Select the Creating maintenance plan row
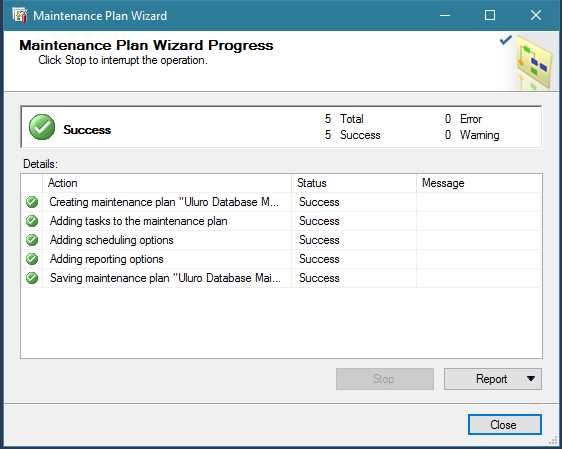Screen dimensions: 562x449 281,202
